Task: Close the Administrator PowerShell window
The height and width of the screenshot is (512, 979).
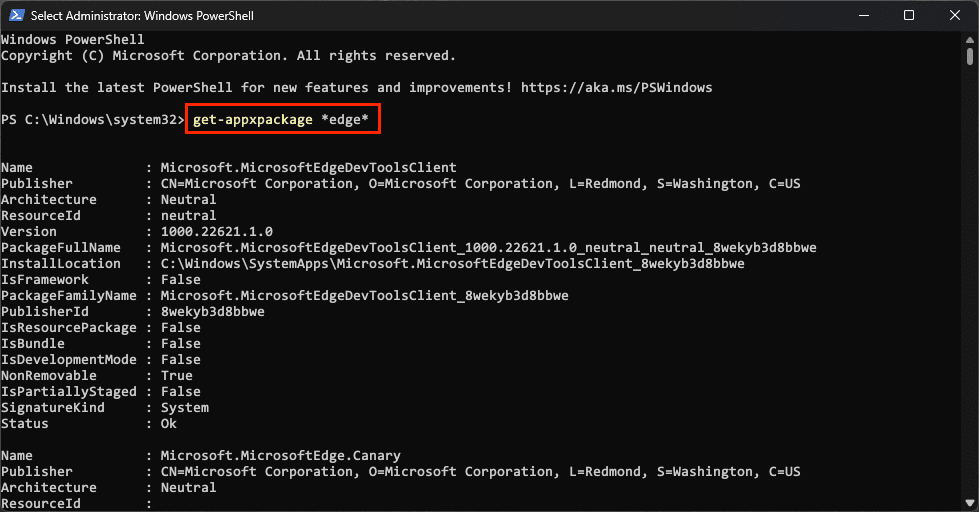Action: tap(955, 16)
